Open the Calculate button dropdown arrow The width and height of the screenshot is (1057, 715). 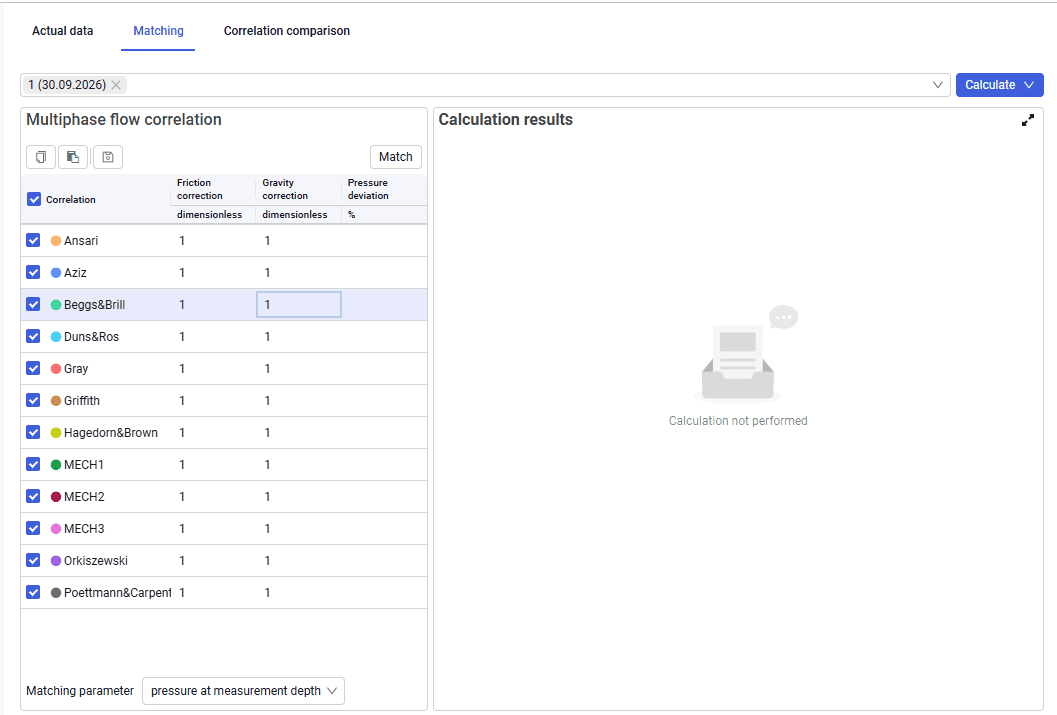1029,85
